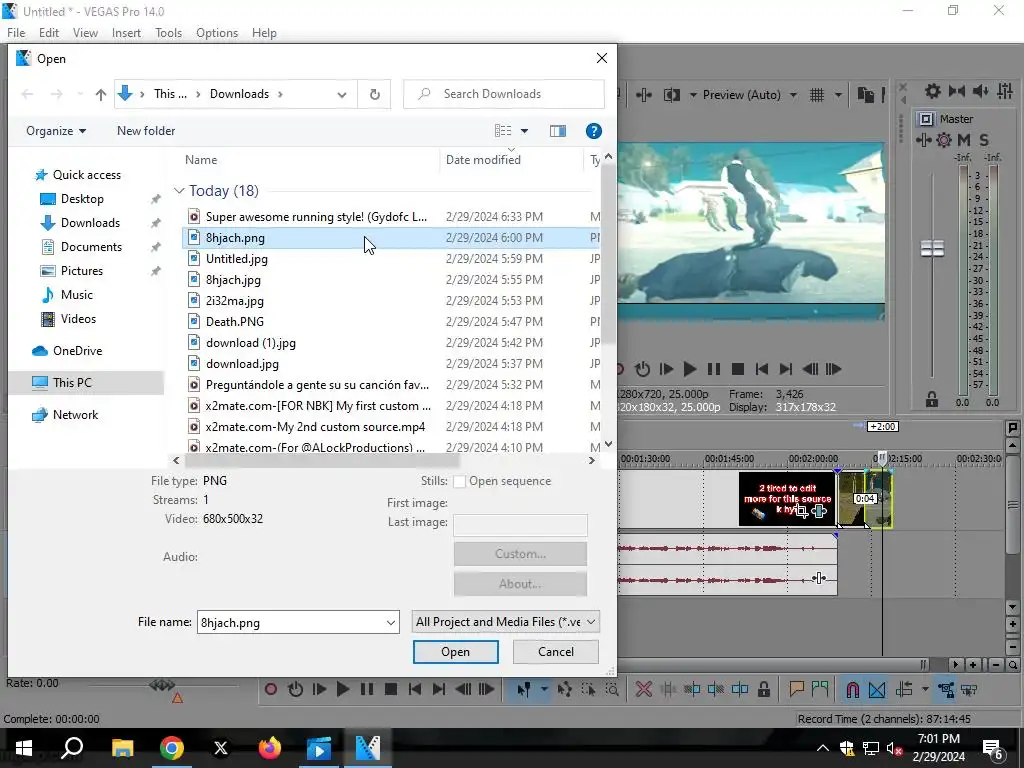
Task: Go to end in bottom transport bar
Action: coord(439,689)
